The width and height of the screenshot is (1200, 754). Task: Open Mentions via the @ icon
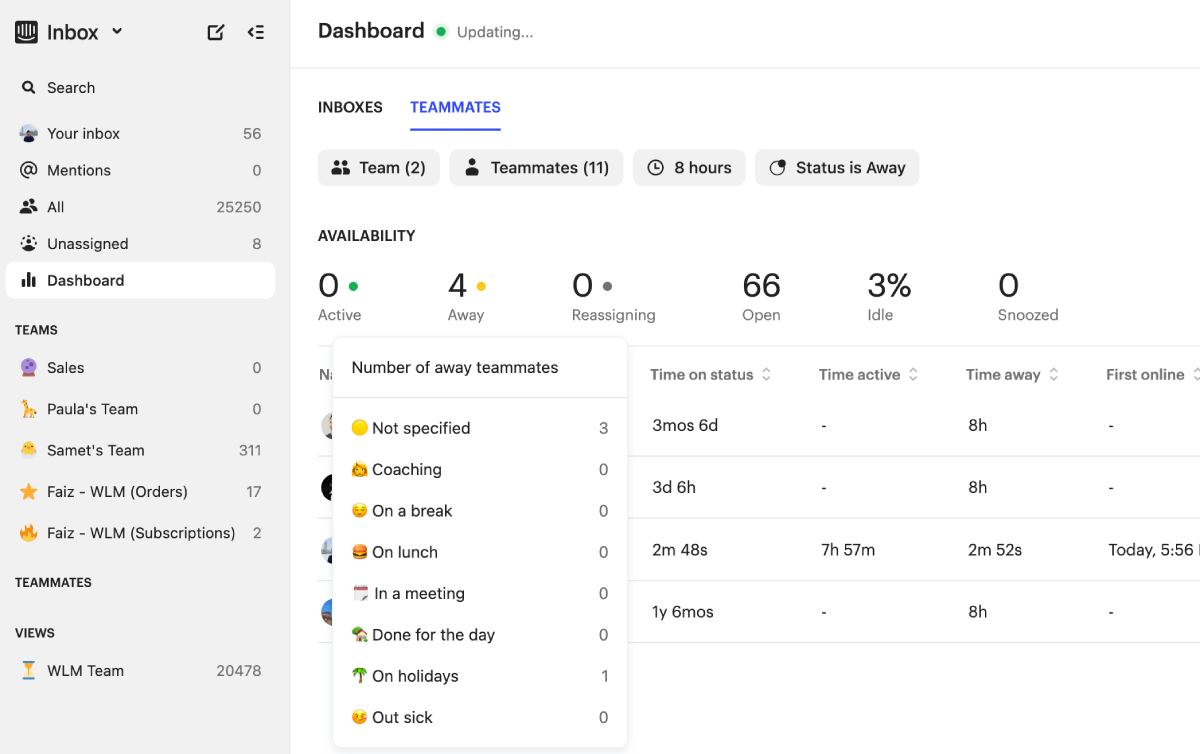point(29,170)
